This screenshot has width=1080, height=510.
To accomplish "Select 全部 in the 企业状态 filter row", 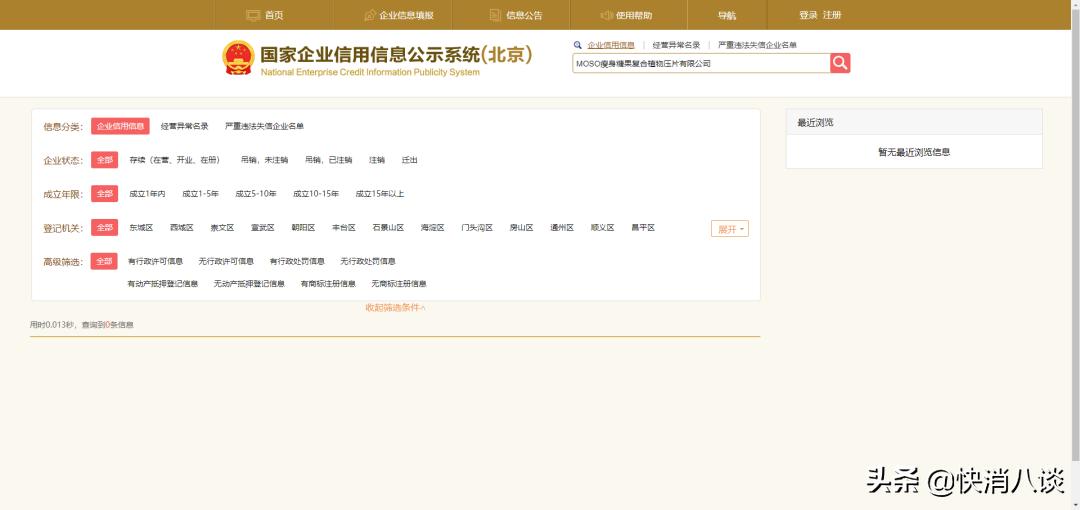I will tap(105, 160).
